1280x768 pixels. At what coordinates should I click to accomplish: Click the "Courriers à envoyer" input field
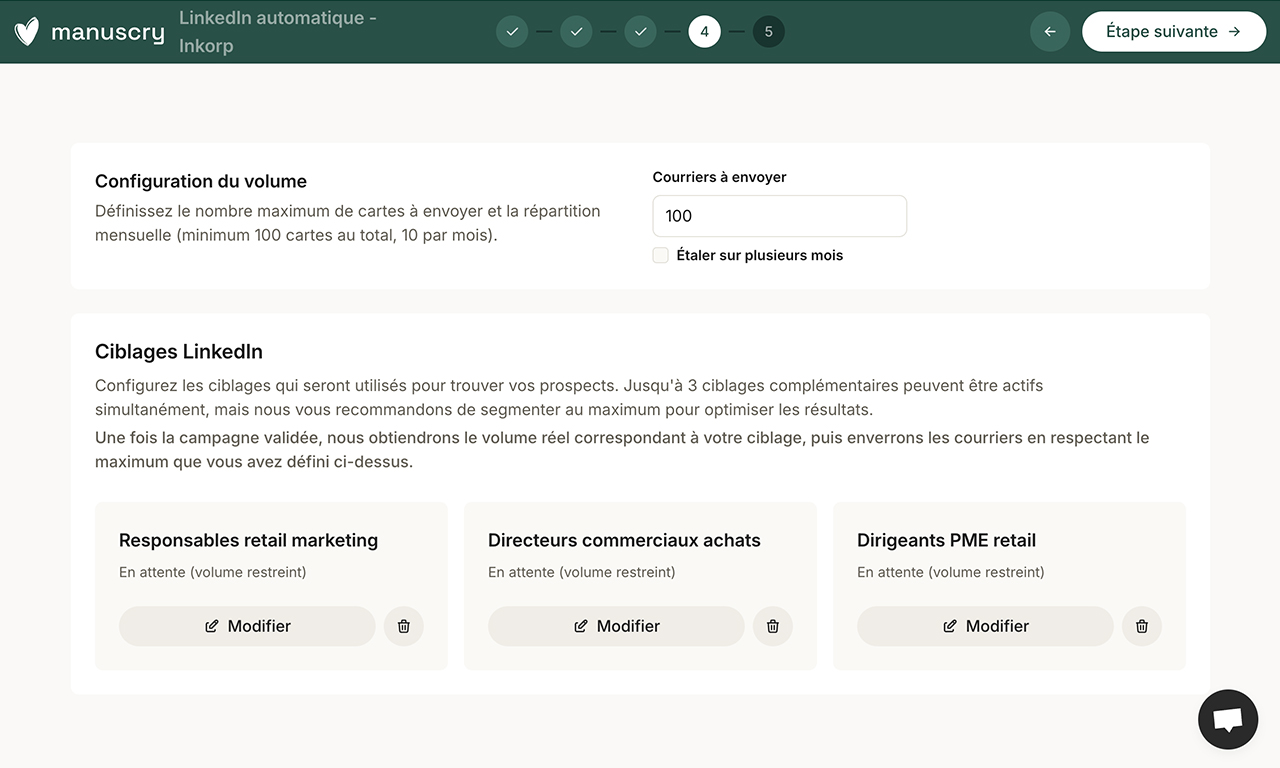780,216
